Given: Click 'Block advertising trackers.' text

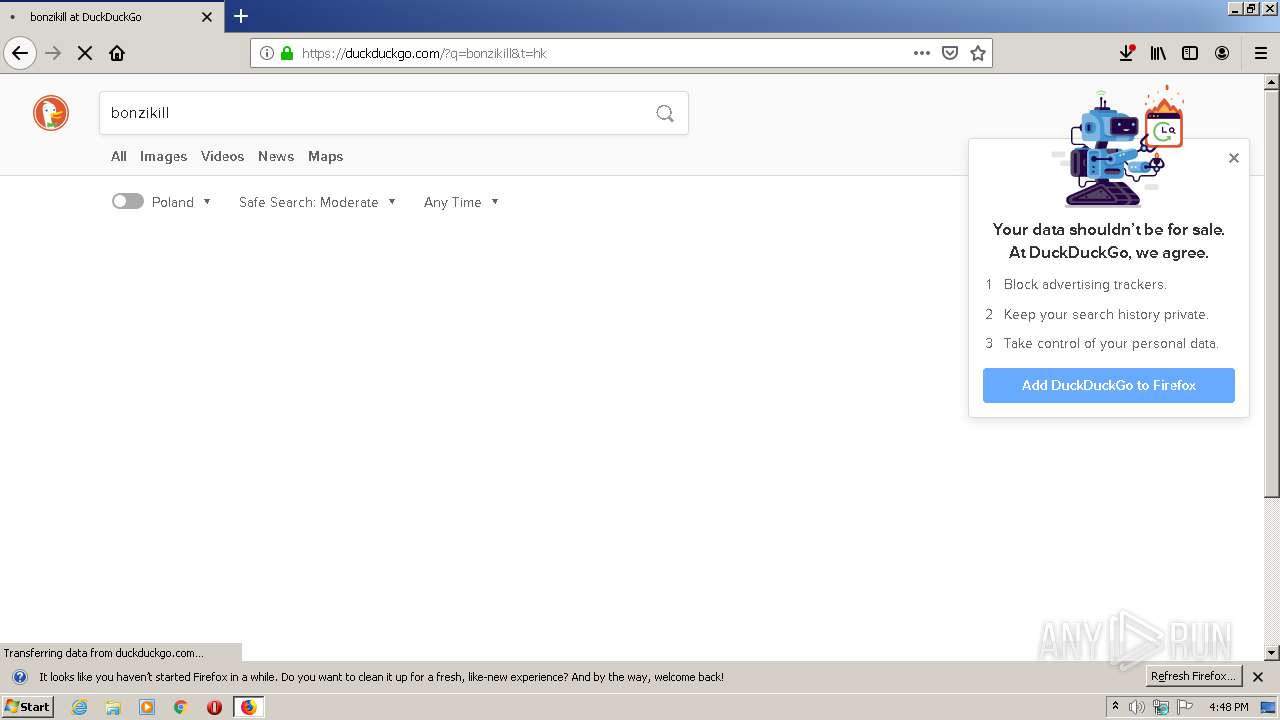Looking at the screenshot, I should (x=1085, y=284).
